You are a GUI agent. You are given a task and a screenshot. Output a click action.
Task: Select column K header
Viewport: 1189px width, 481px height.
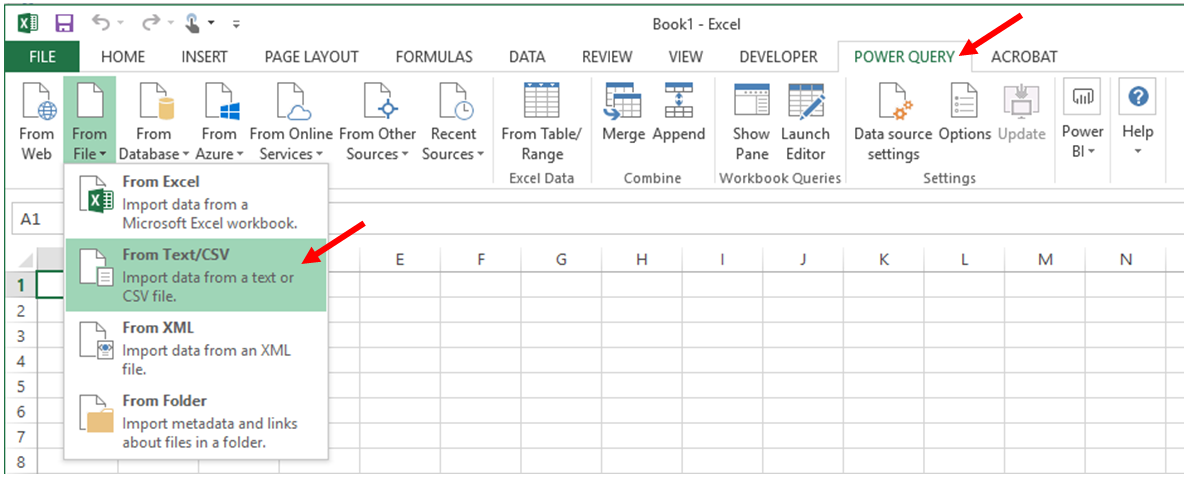click(x=884, y=259)
